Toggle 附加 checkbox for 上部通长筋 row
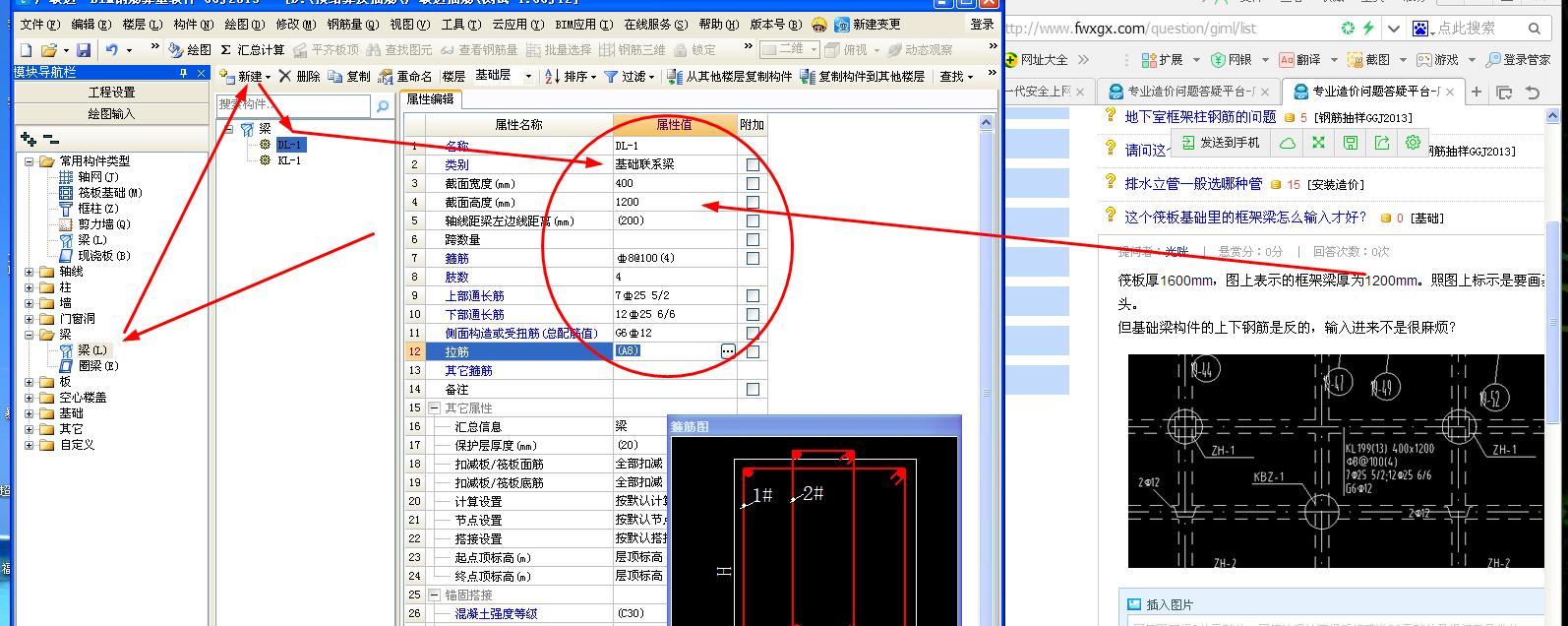This screenshot has height=626, width=1568. click(x=753, y=295)
